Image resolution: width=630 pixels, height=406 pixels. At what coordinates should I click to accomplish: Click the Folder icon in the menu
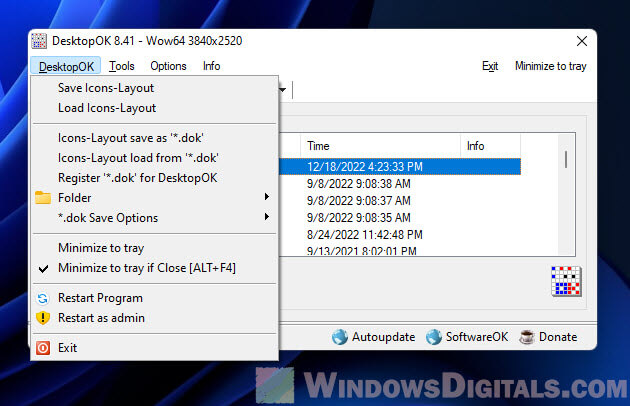(43, 197)
